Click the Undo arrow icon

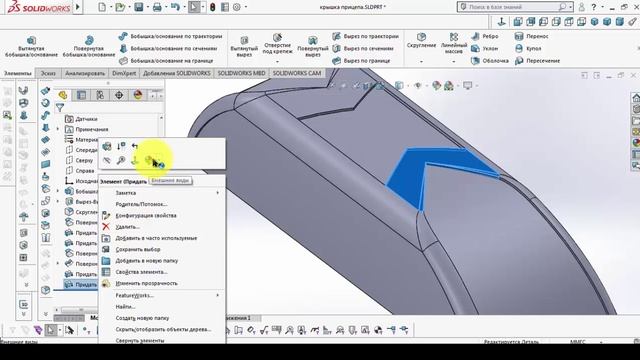pos(175,7)
